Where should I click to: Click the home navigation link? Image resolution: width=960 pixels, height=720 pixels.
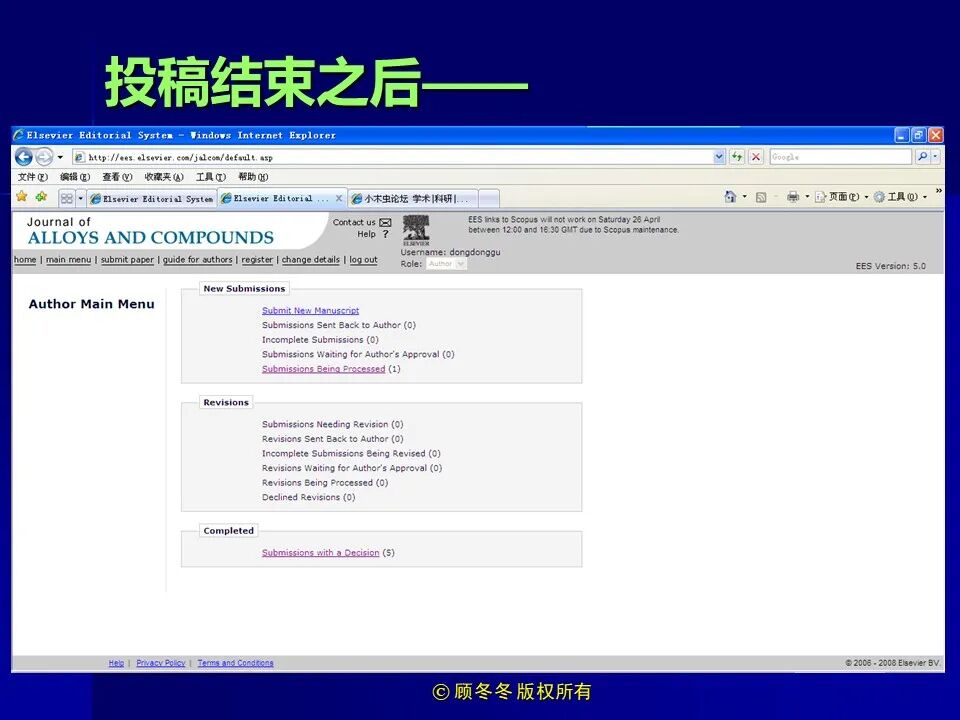tap(25, 260)
